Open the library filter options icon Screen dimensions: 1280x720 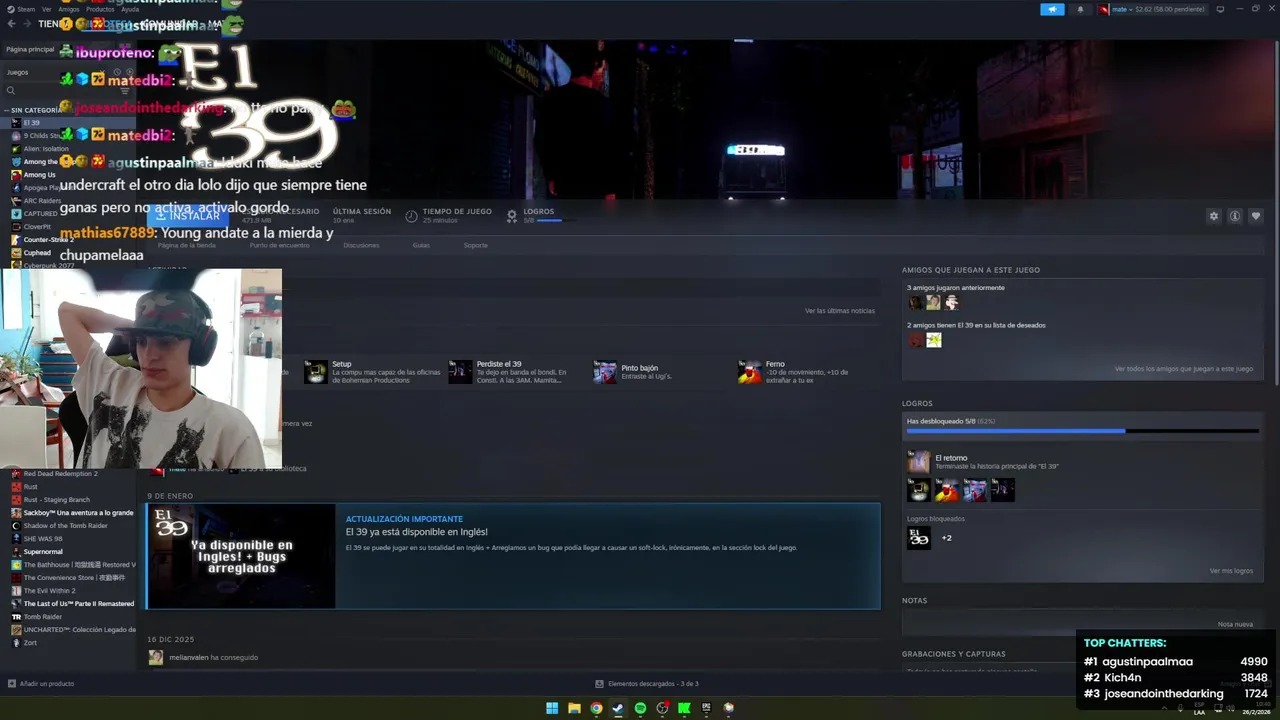click(125, 91)
